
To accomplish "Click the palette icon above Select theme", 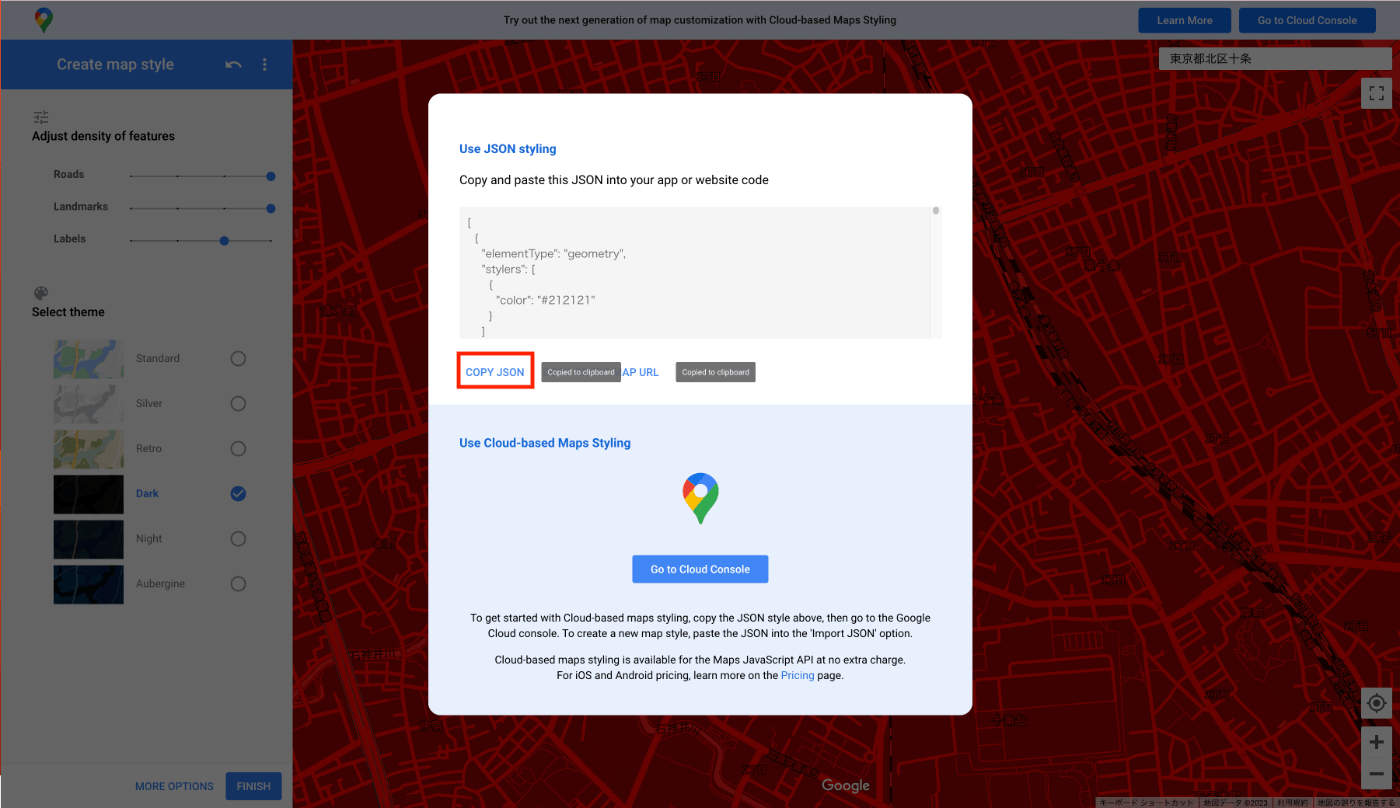I will coord(41,293).
